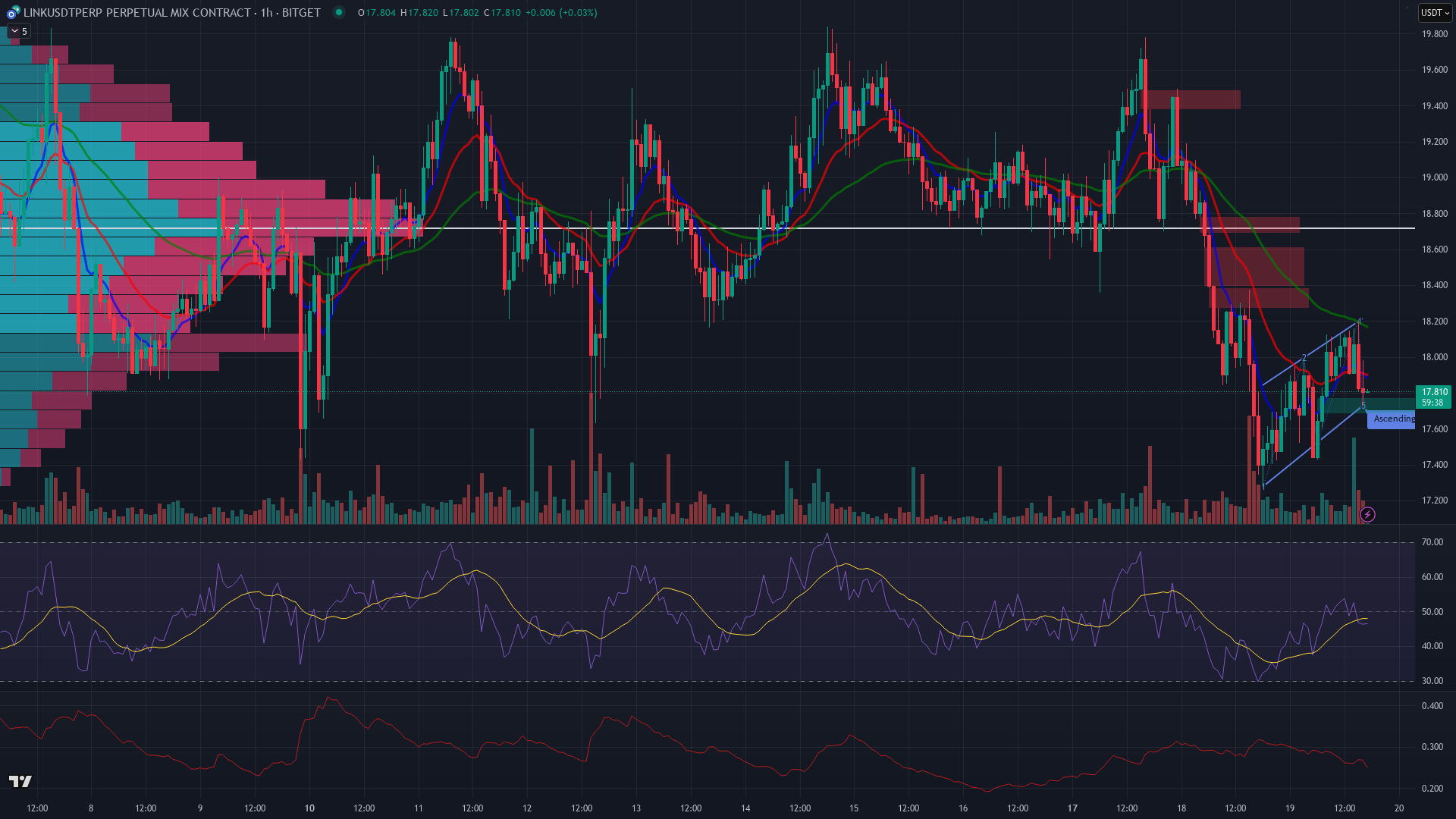Click the current price label 17.810
This screenshot has width=1456, height=819.
[x=1434, y=392]
